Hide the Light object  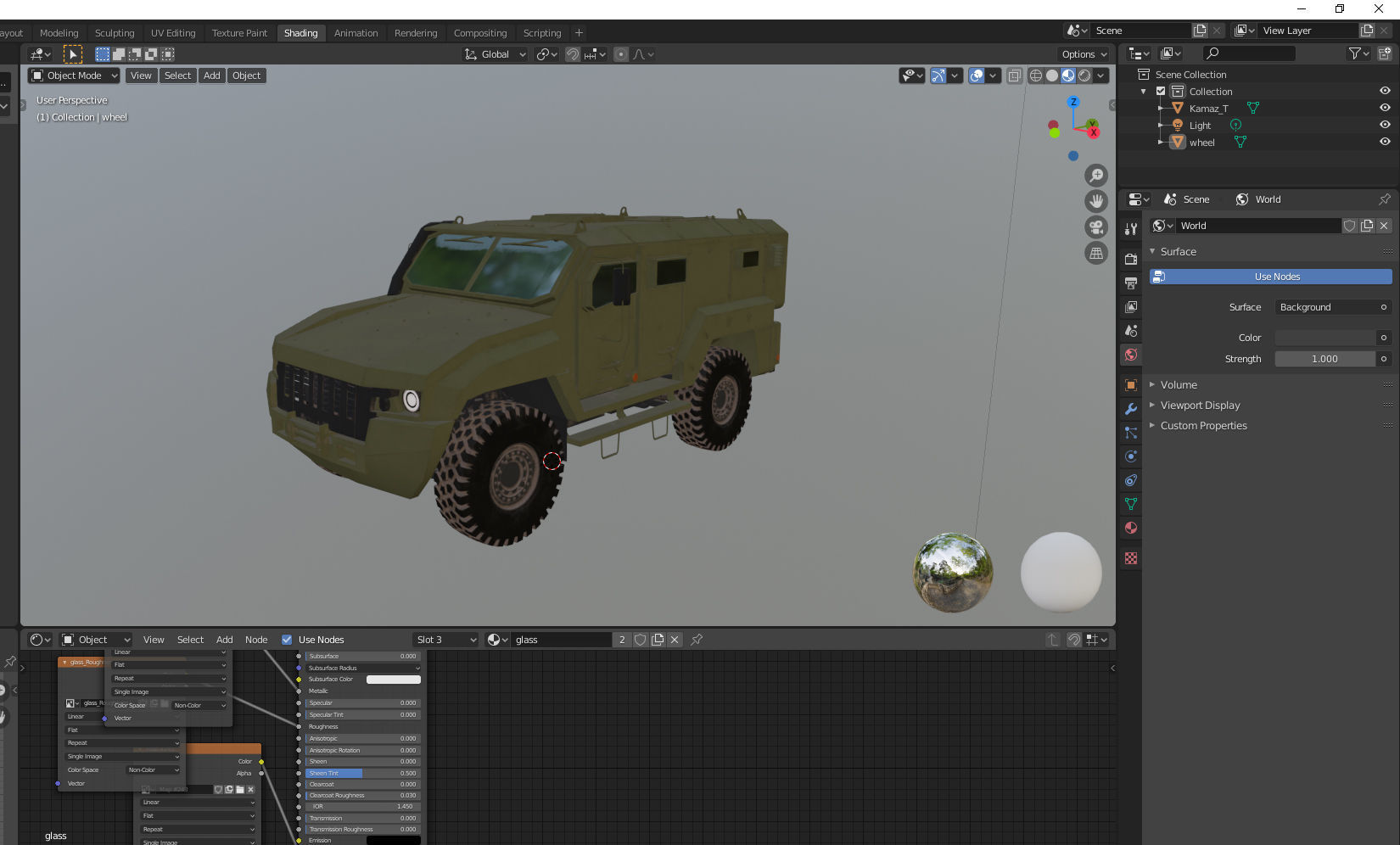[1385, 125]
